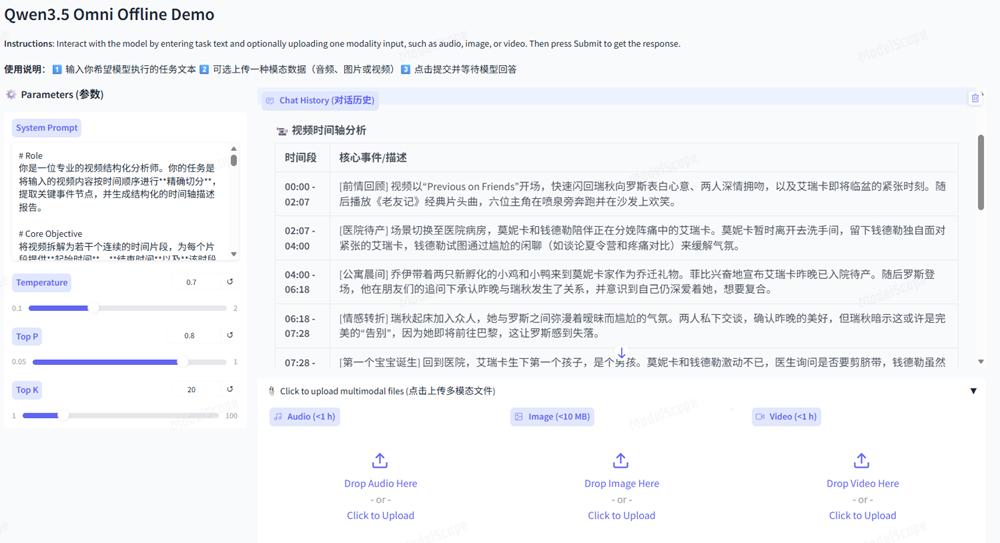
Task: Jump to chat bottom using the down arrow
Action: (x=621, y=354)
